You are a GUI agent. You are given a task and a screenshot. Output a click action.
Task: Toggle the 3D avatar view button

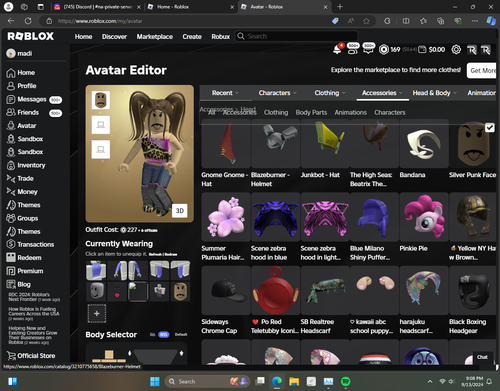(x=180, y=211)
